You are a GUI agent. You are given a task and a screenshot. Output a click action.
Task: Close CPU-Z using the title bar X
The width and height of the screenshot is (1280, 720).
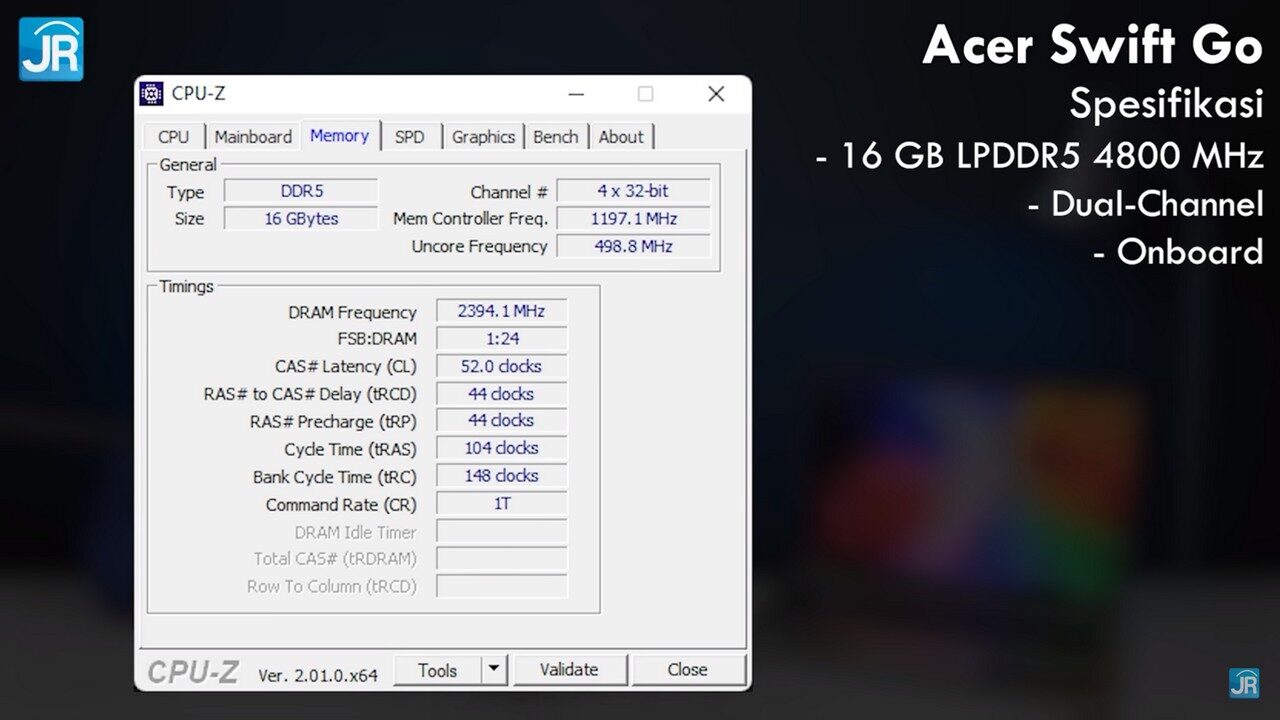[x=716, y=94]
